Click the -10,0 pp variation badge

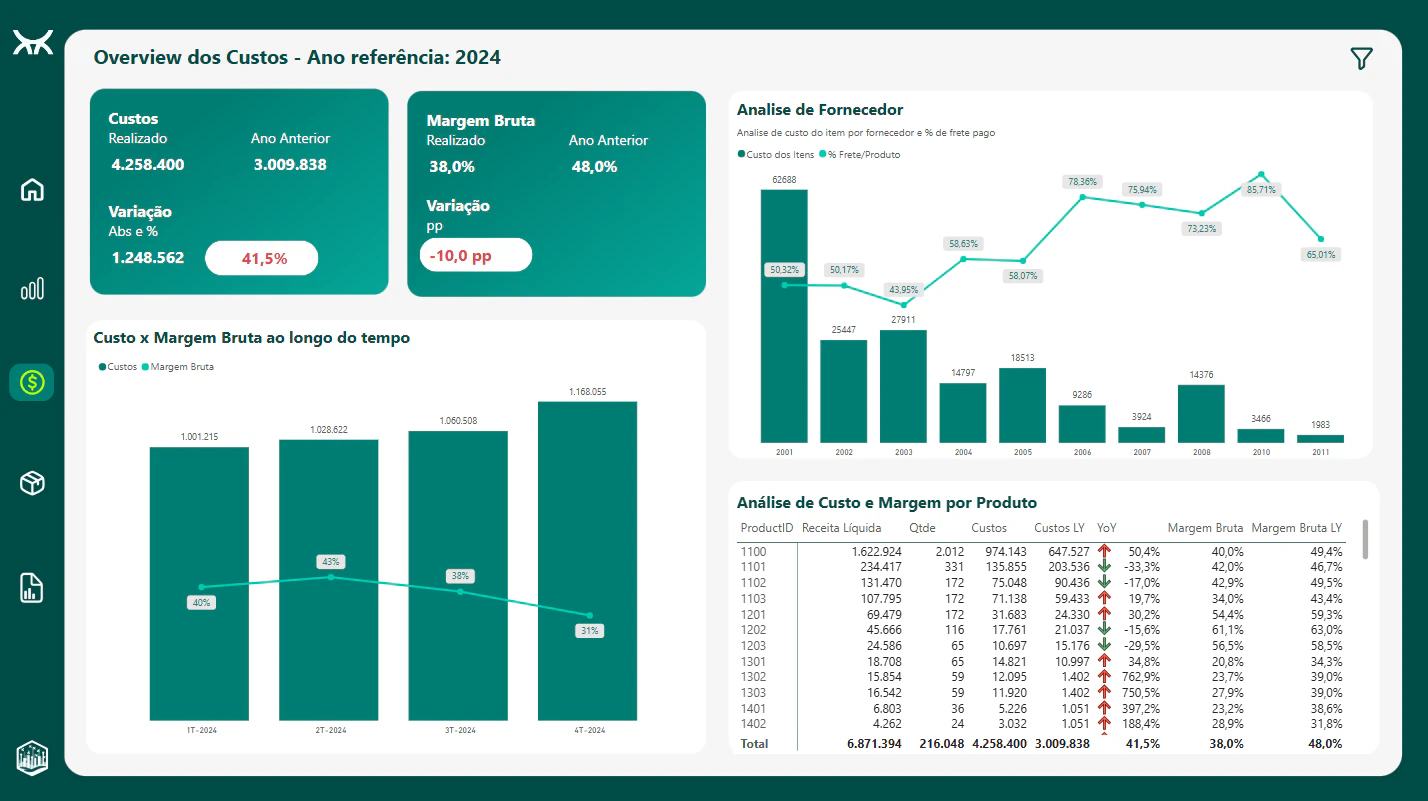click(x=476, y=255)
